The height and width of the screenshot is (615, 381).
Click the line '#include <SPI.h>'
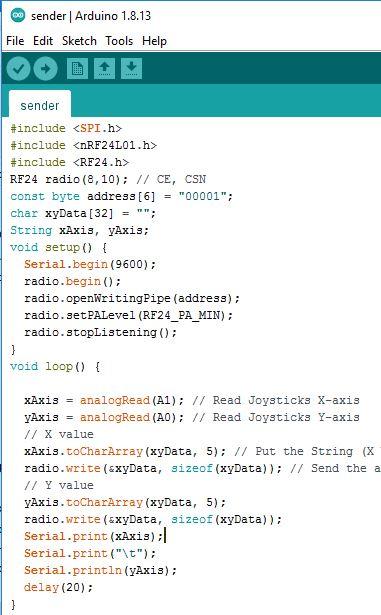(x=66, y=128)
